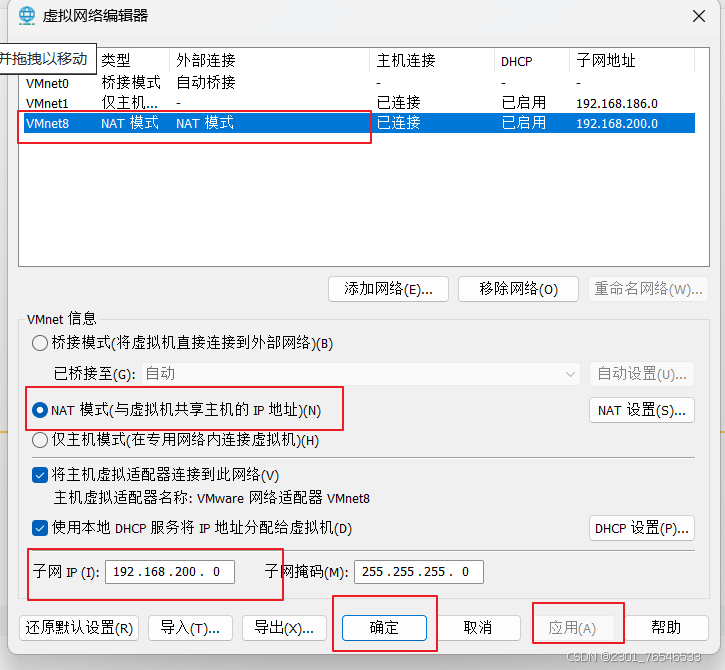Image resolution: width=725 pixels, height=670 pixels.
Task: Click 已连接 host cell in VMnet8 row
Action: point(399,123)
